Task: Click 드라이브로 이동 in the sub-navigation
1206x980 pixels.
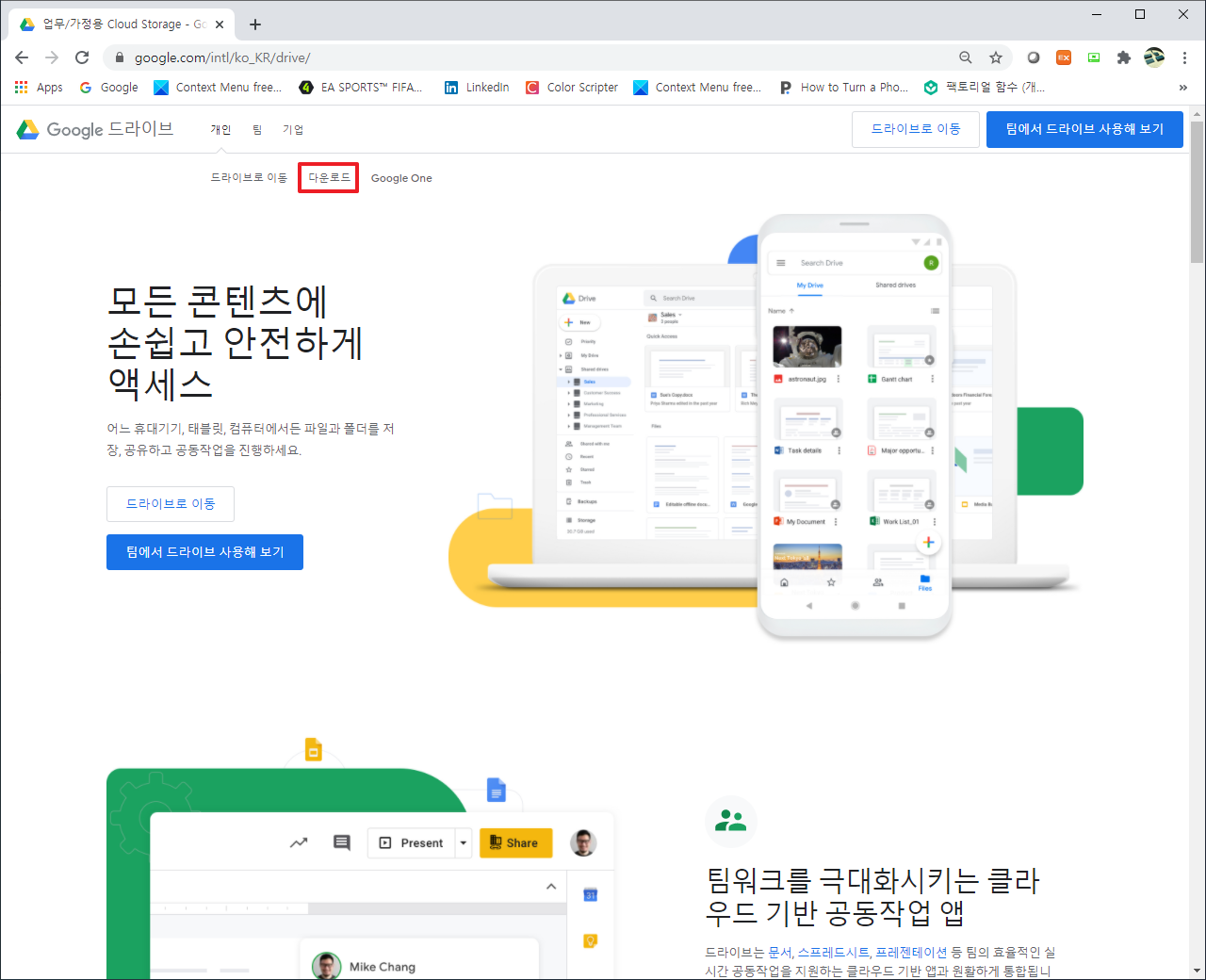Action: 249,177
